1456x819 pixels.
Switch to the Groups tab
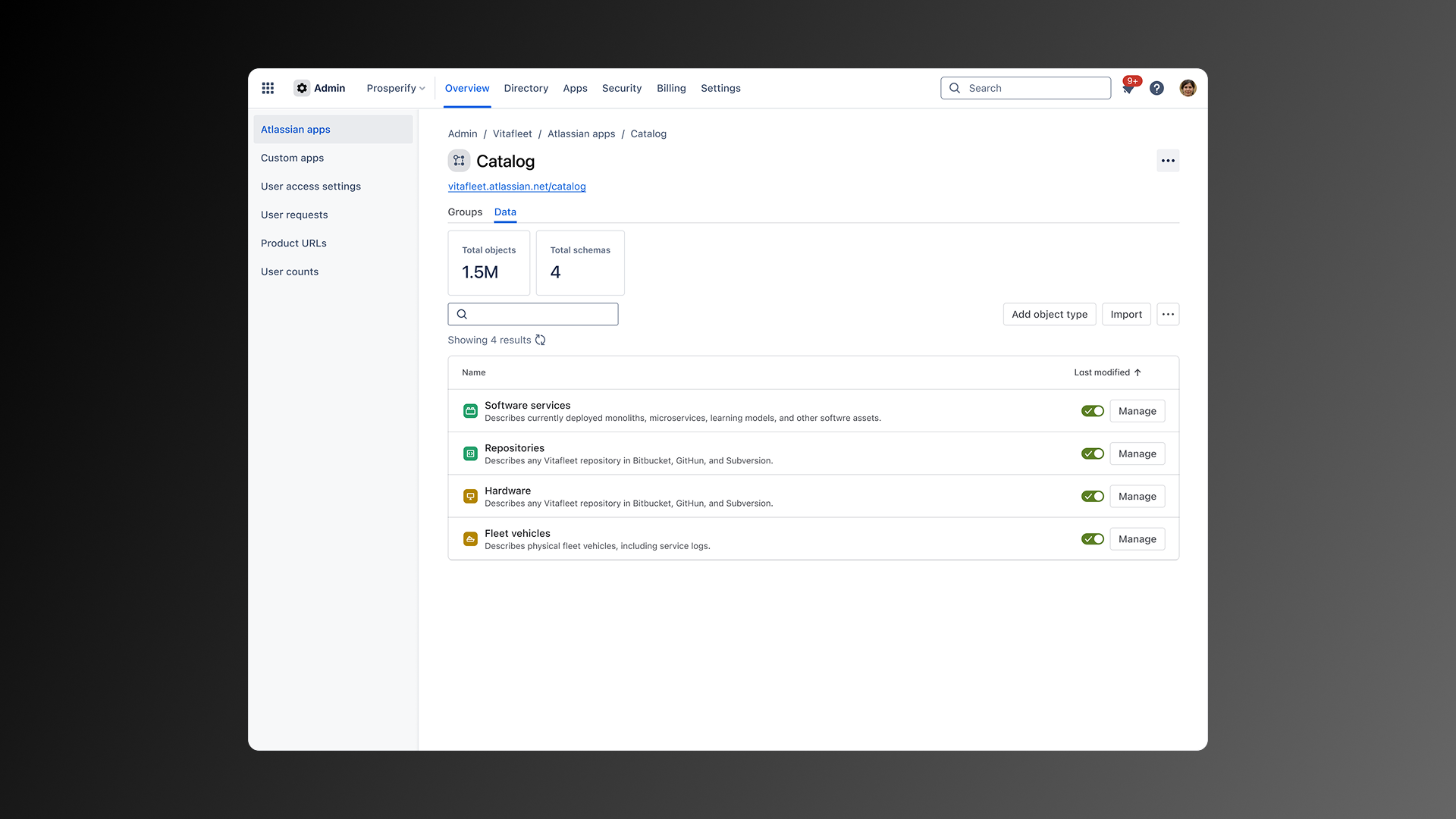(x=465, y=212)
